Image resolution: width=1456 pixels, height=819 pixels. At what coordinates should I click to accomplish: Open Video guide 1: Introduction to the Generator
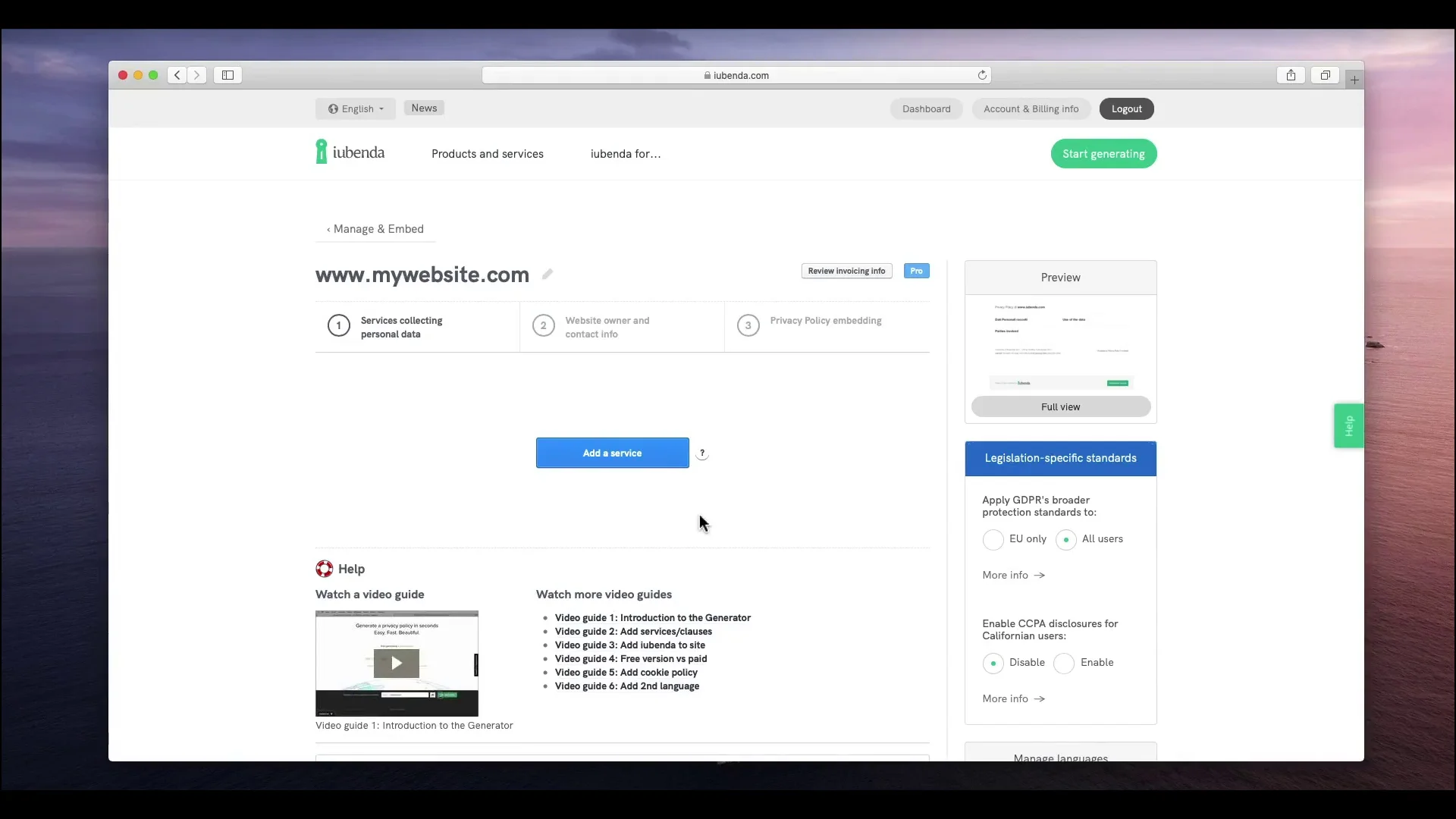(653, 618)
